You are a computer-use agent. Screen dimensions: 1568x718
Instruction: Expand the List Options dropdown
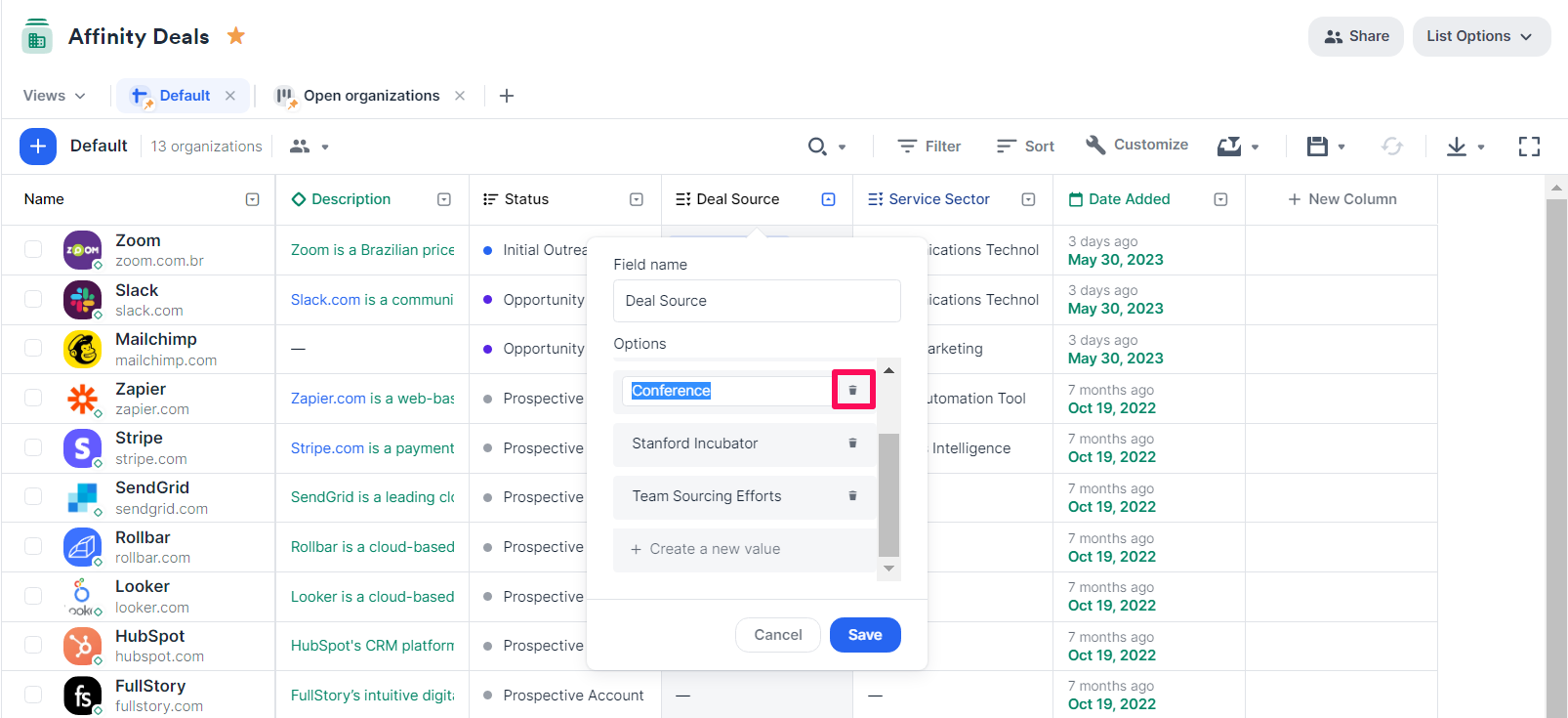pos(1480,36)
